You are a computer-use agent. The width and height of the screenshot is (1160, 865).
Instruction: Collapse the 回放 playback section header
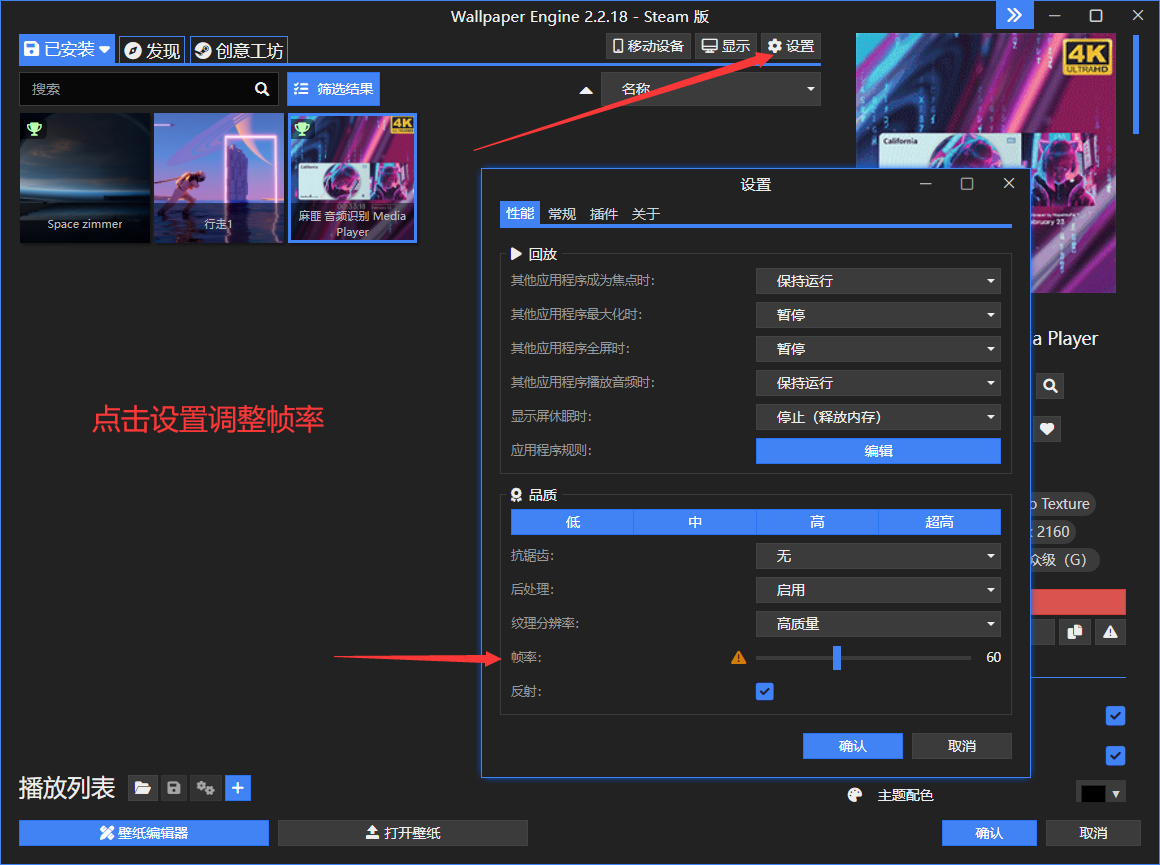[533, 254]
